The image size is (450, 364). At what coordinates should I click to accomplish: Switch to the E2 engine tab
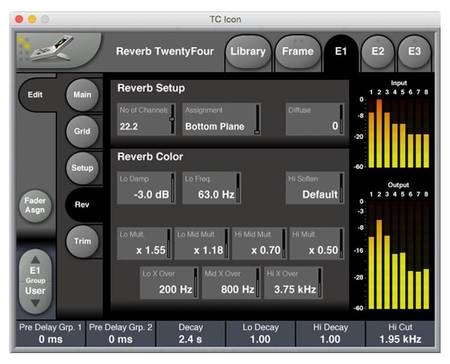pos(378,52)
